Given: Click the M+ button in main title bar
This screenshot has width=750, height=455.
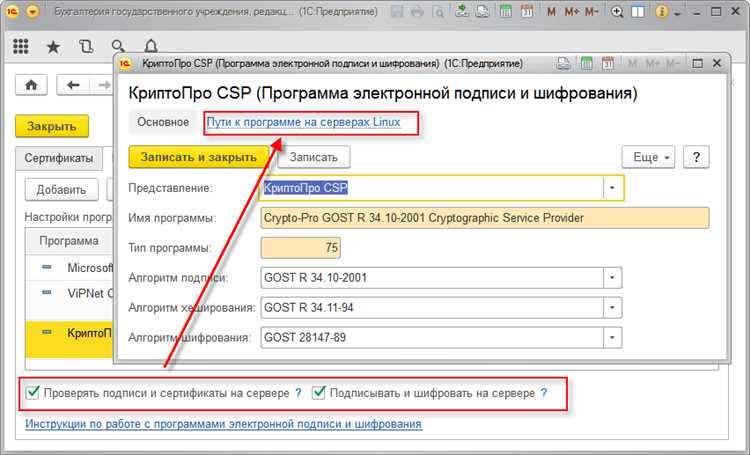Looking at the screenshot, I should point(572,11).
